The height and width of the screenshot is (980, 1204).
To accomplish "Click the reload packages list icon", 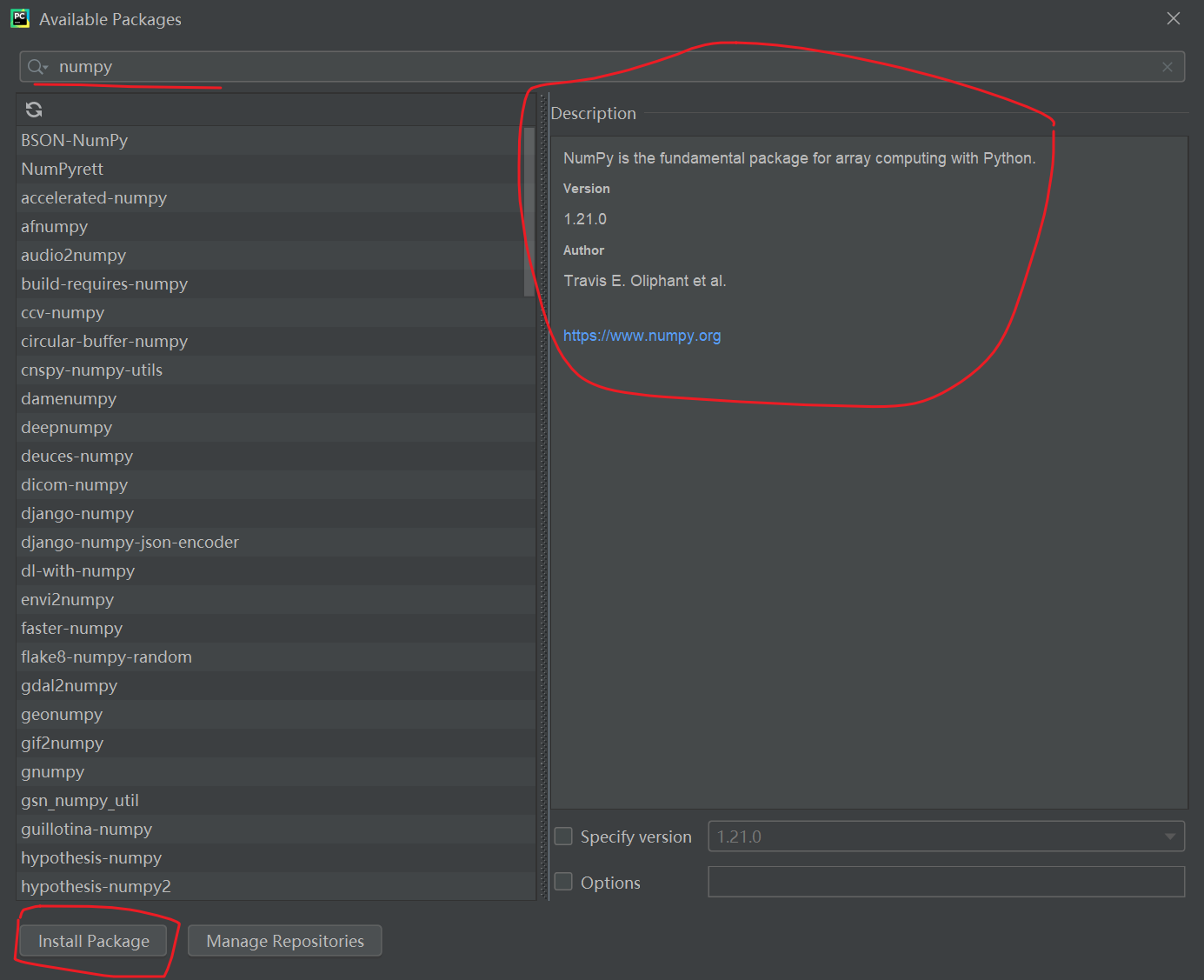I will (34, 110).
